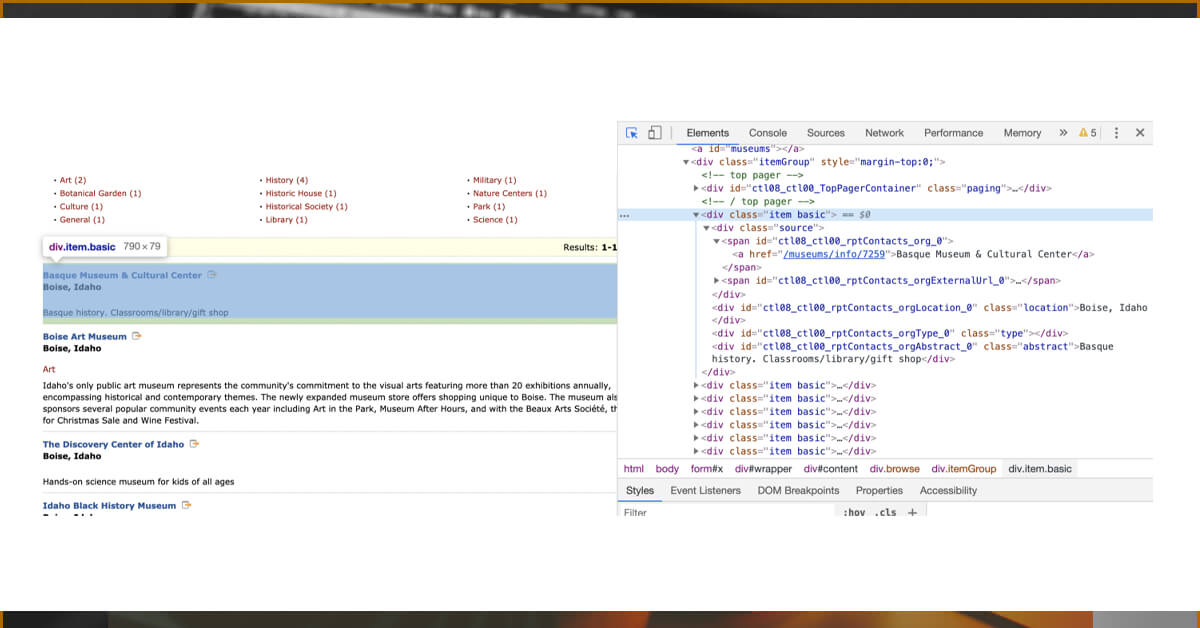
Task: Toggle the .cls class editor
Action: (x=885, y=513)
